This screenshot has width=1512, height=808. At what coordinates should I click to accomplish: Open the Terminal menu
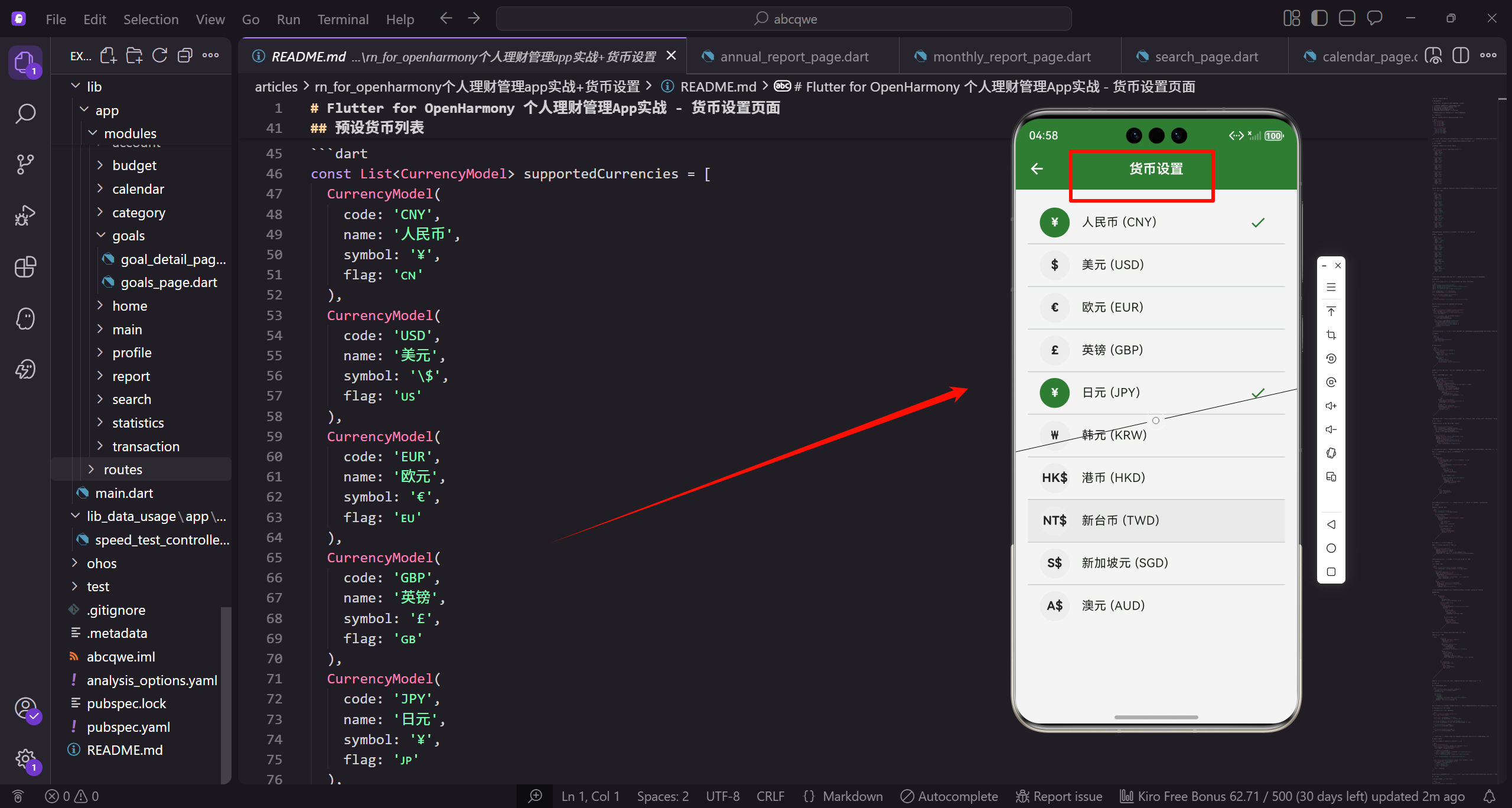coord(343,19)
